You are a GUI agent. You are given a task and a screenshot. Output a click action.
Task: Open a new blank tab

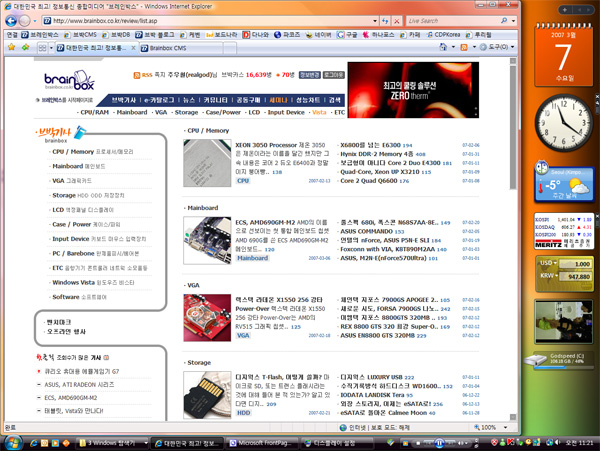[230, 48]
